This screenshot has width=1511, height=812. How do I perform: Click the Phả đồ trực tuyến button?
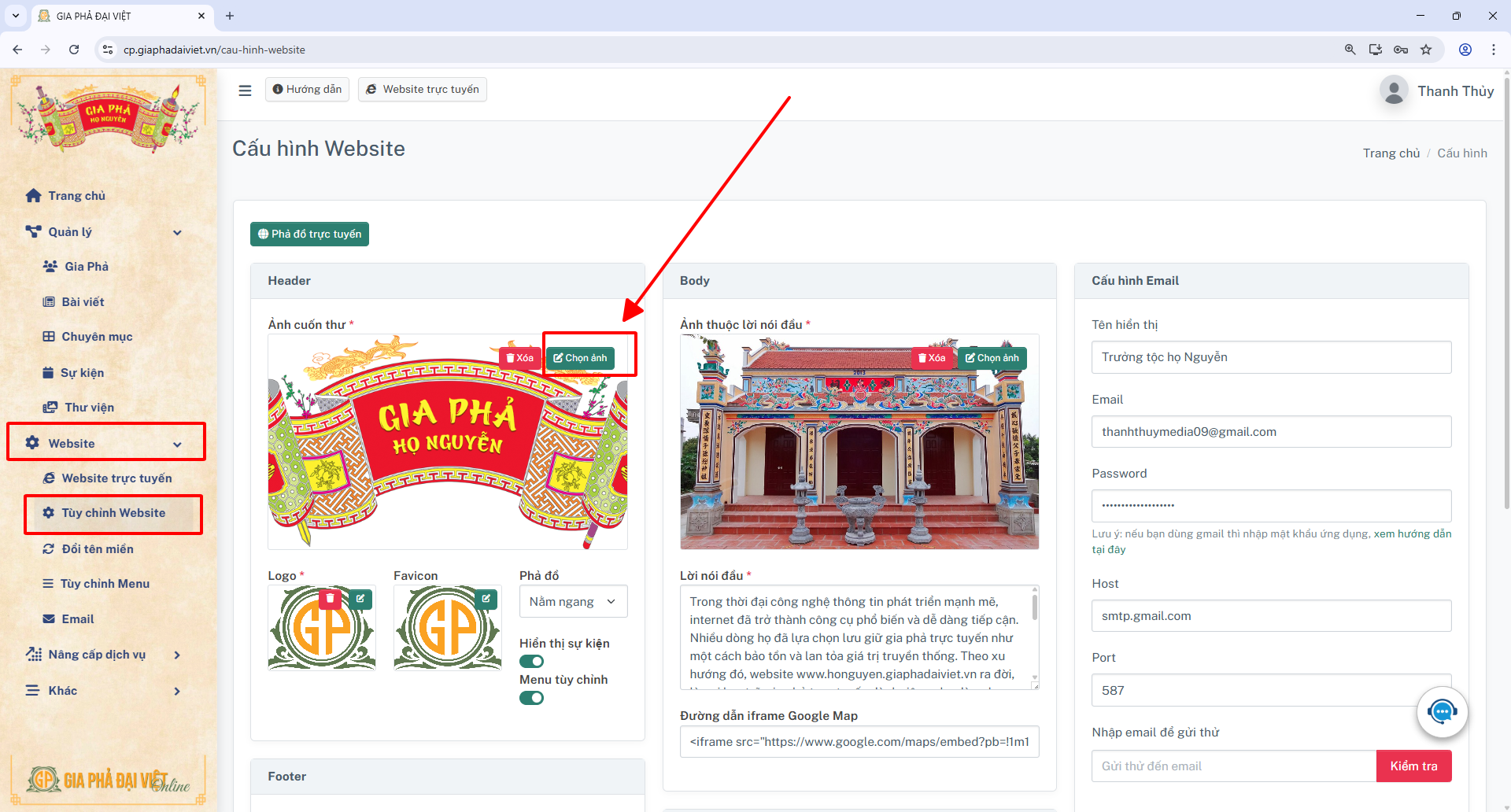[x=309, y=234]
